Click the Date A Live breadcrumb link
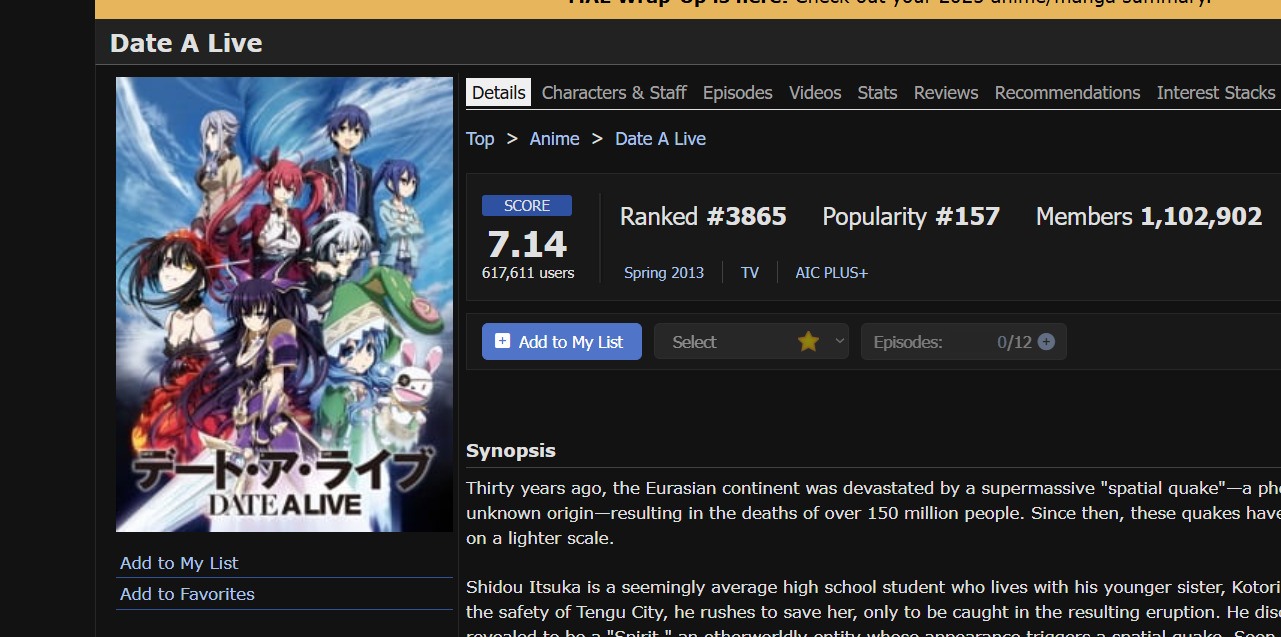This screenshot has width=1281, height=637. pyautogui.click(x=660, y=139)
